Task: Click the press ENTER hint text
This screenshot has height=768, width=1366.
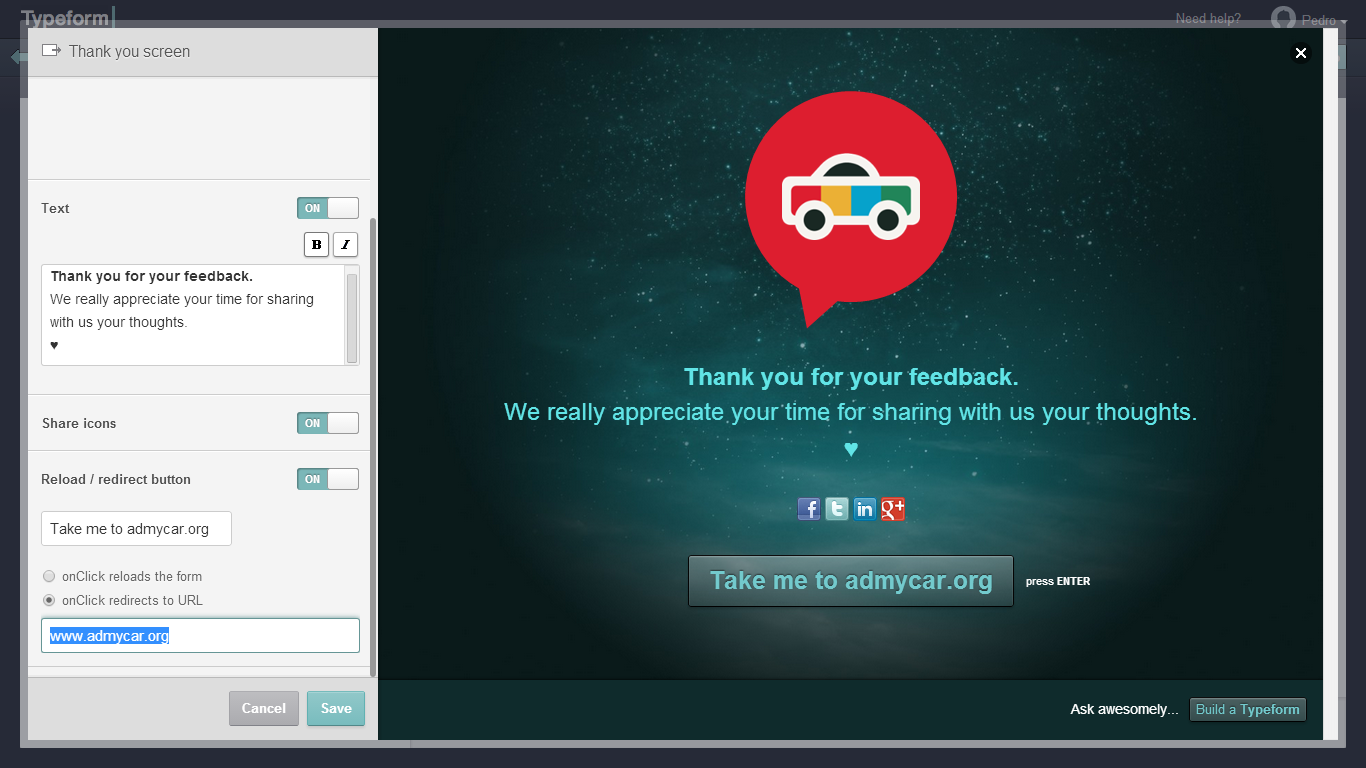Action: click(1058, 581)
